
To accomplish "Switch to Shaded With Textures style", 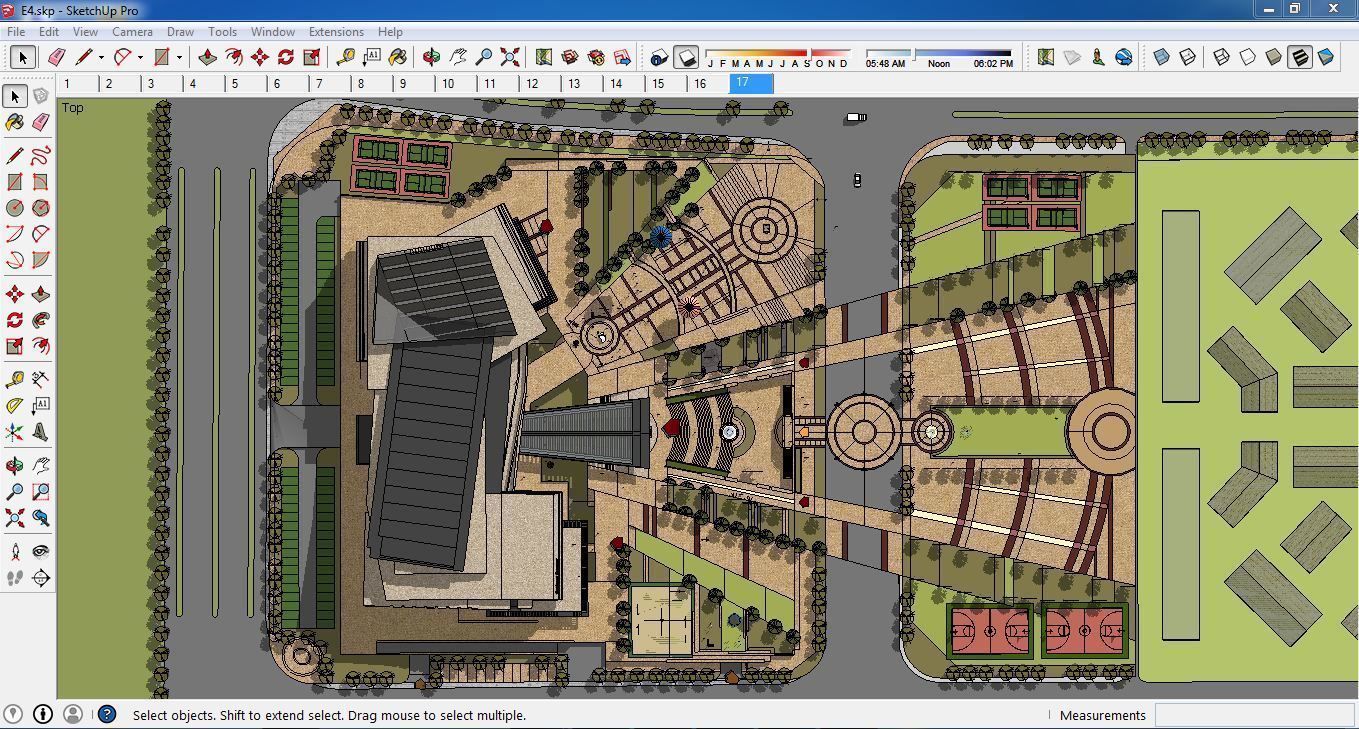I will [x=1299, y=57].
